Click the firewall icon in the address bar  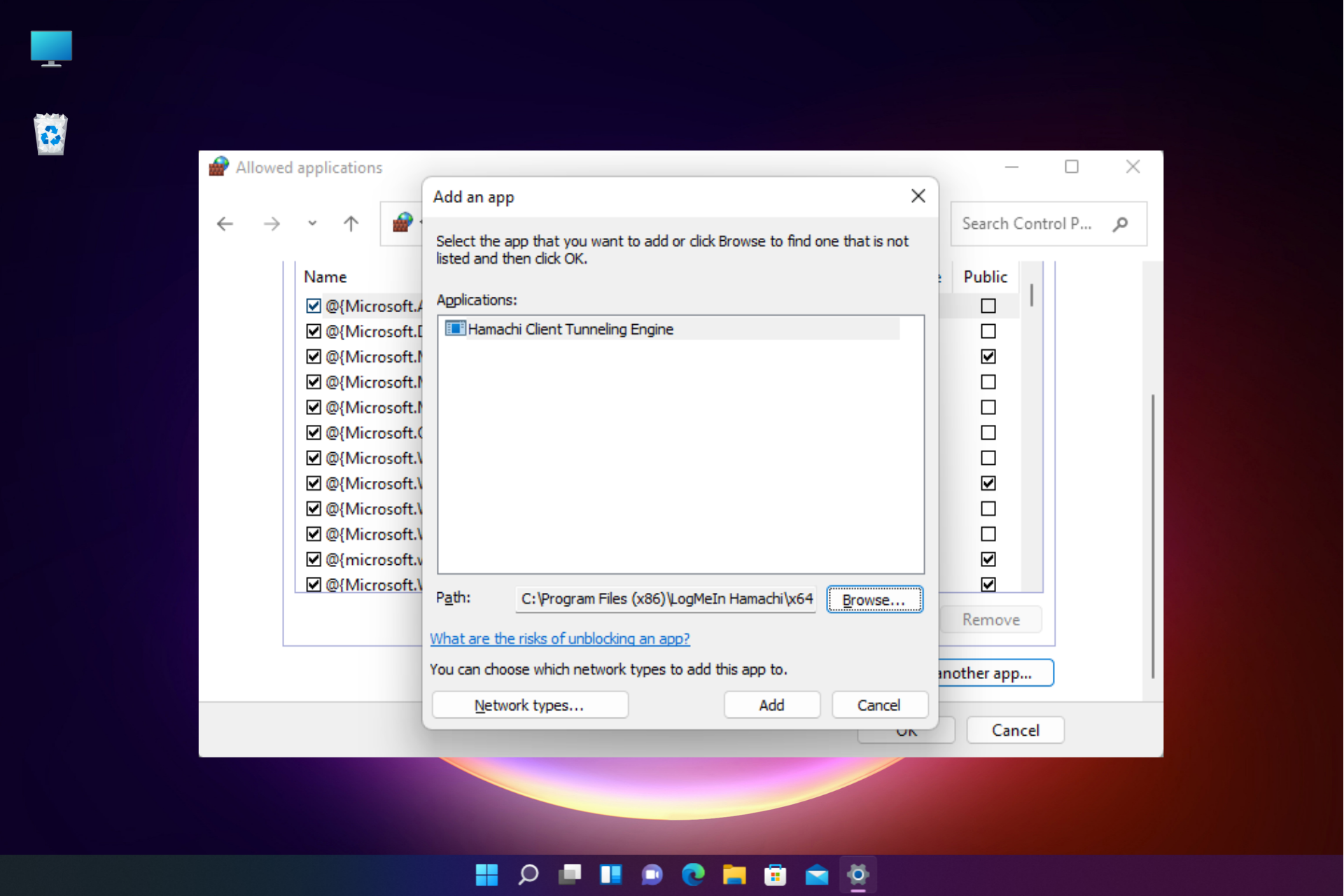coord(402,223)
